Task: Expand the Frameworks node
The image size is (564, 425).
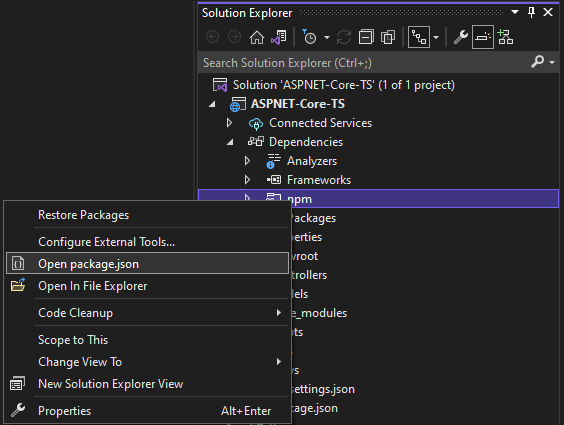Action: click(247, 180)
